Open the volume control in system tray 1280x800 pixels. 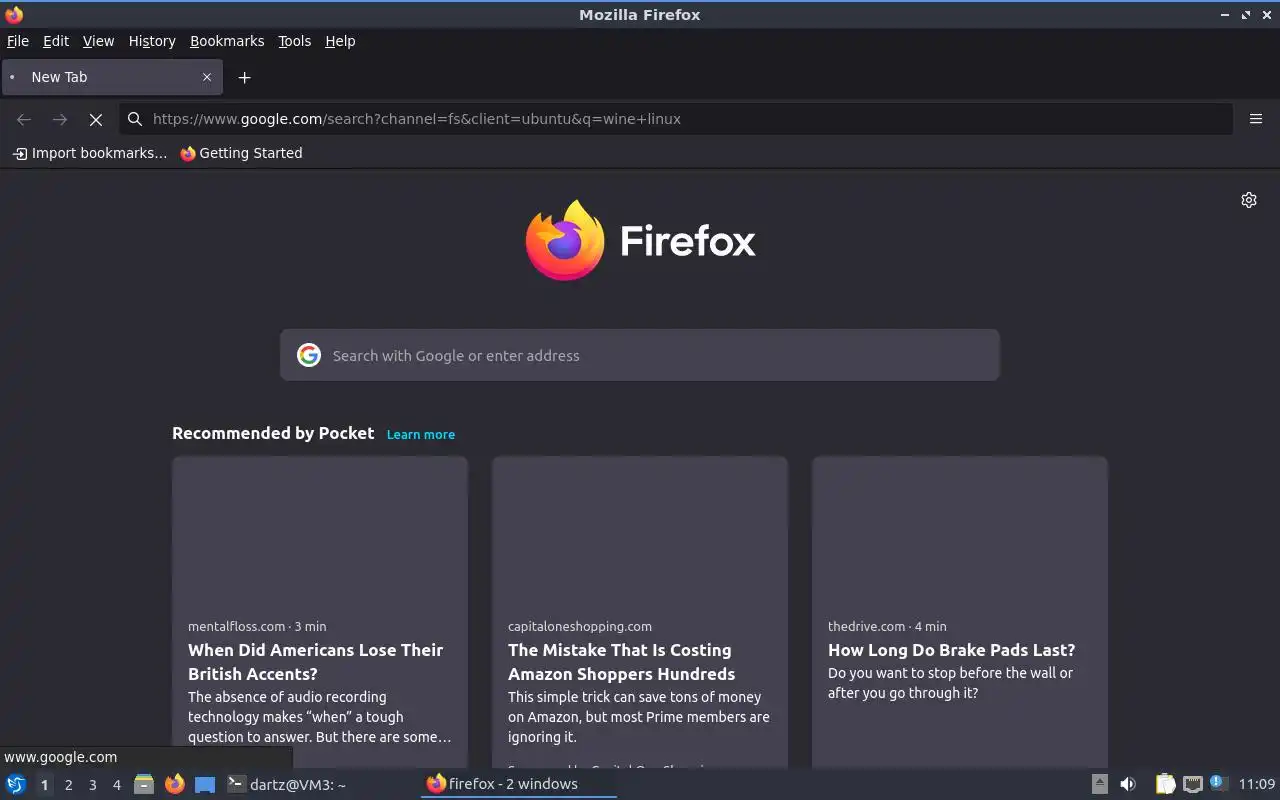point(1128,784)
